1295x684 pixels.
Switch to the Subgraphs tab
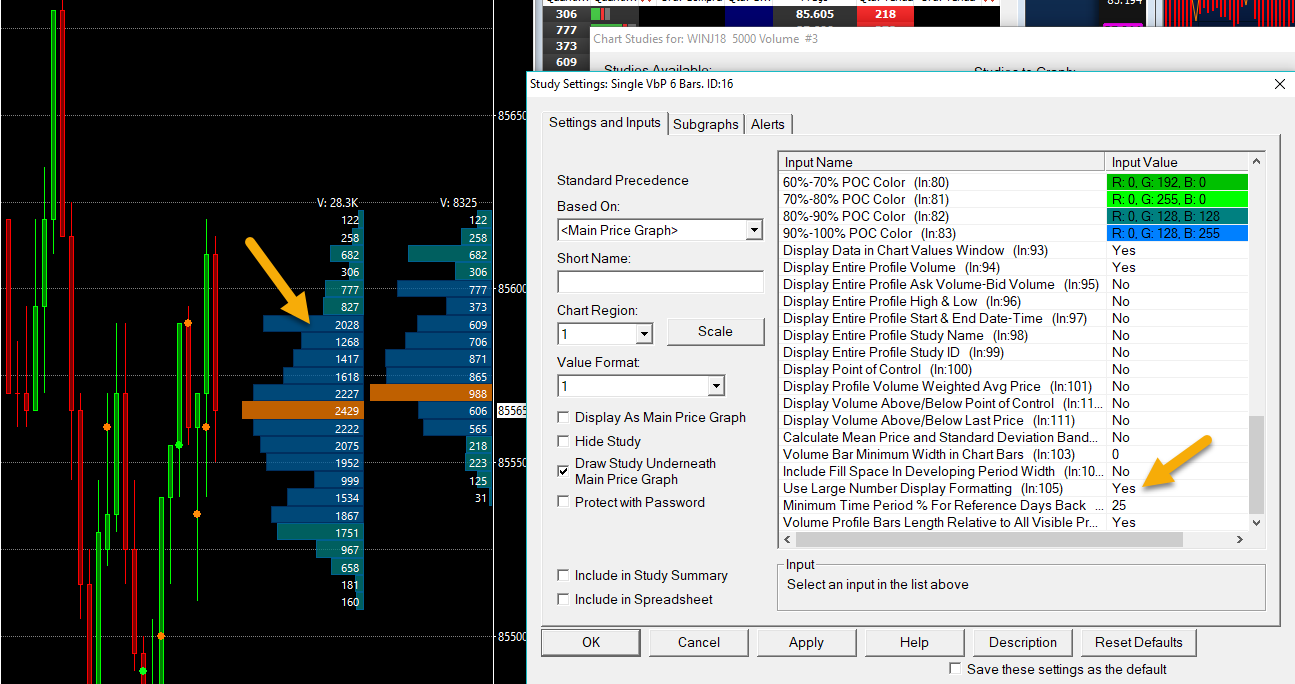point(705,124)
